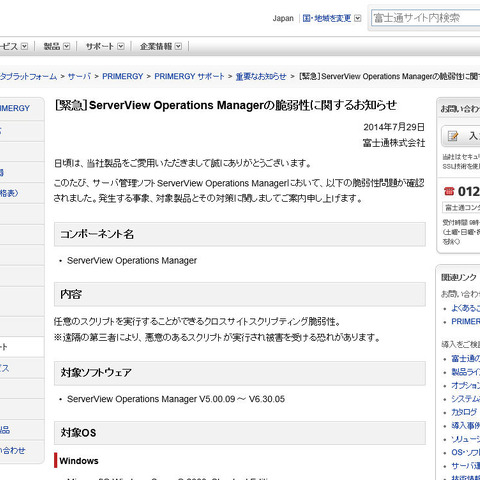Open the country/region change link
Image resolution: width=480 pixels, height=480 pixels.
click(327, 18)
